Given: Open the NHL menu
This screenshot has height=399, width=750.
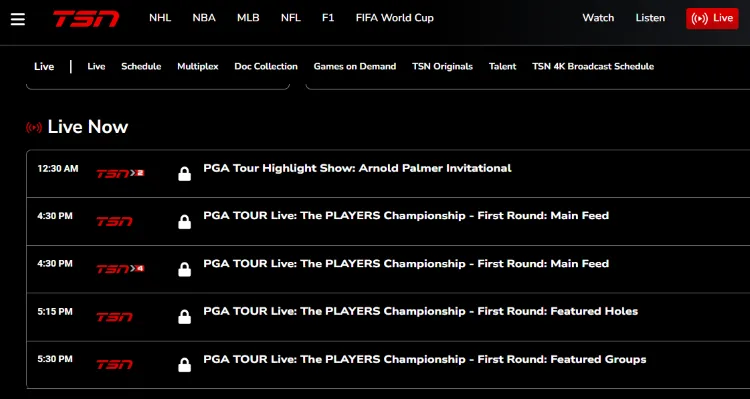Looking at the screenshot, I should (160, 18).
